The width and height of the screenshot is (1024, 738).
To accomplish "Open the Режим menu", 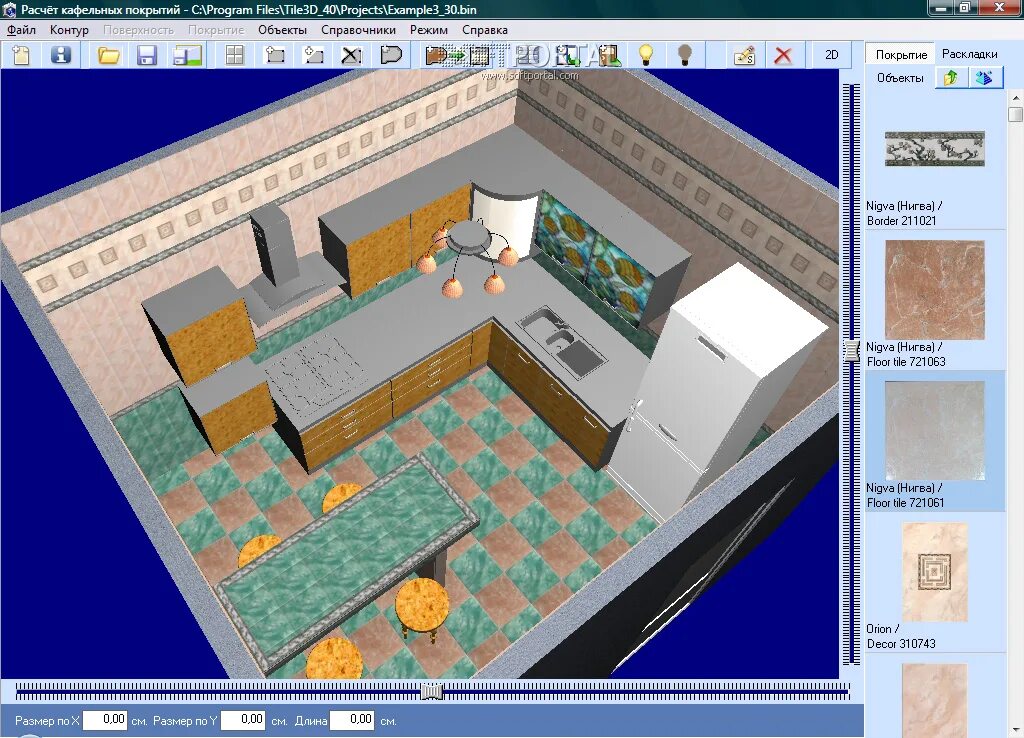I will (428, 30).
